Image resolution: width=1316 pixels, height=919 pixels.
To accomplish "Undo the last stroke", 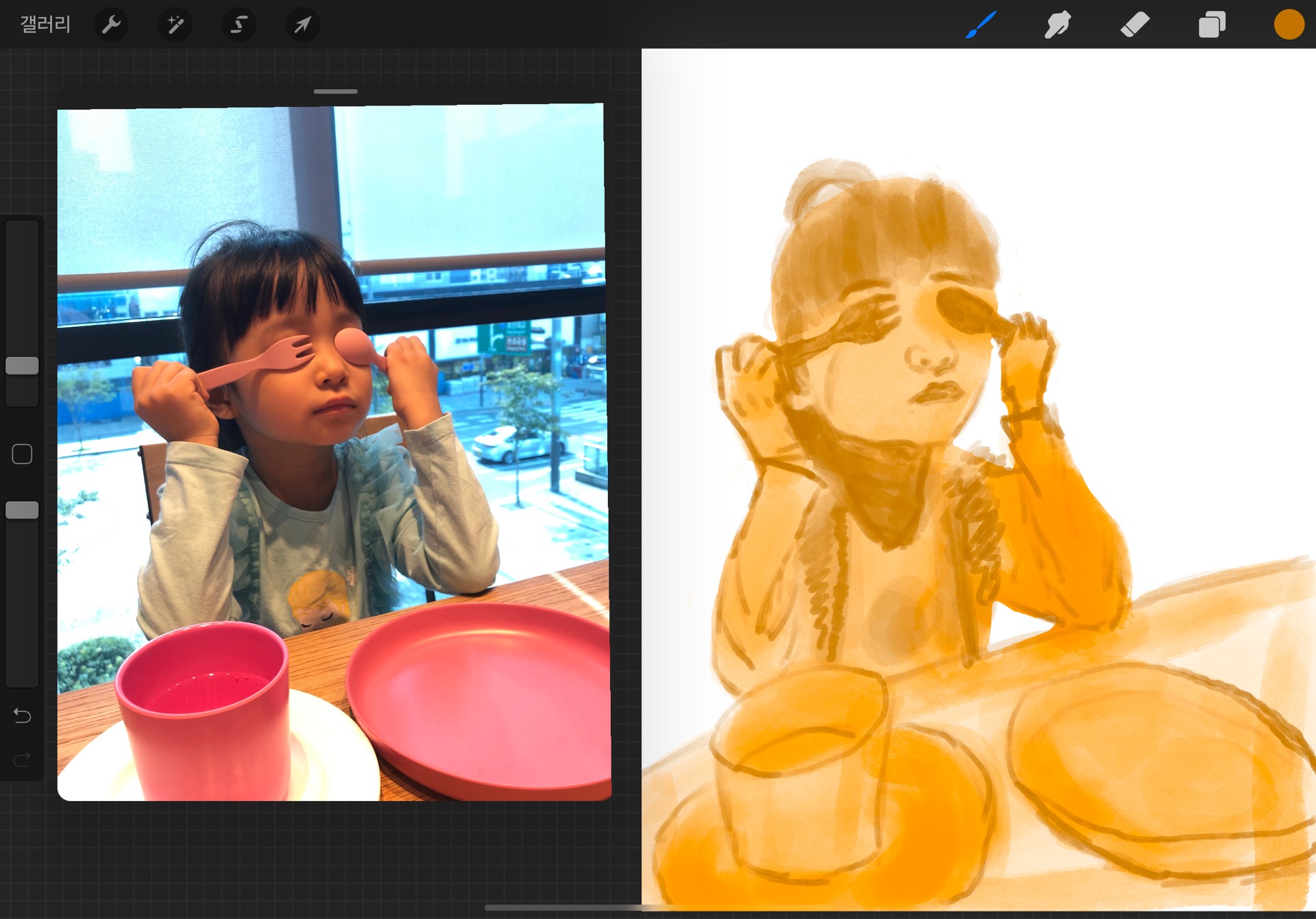I will click(22, 715).
